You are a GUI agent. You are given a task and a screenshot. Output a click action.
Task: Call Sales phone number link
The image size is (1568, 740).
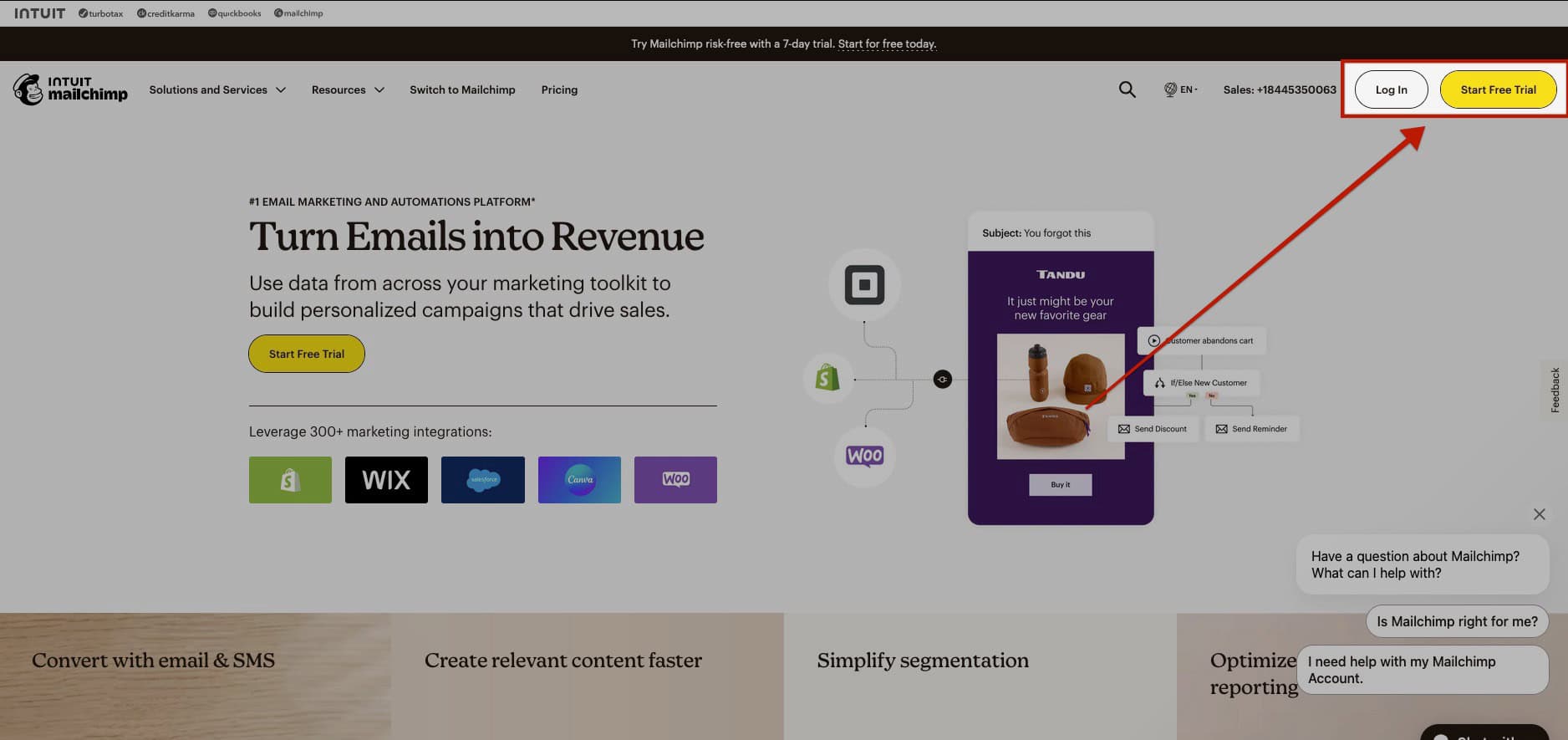(1279, 89)
